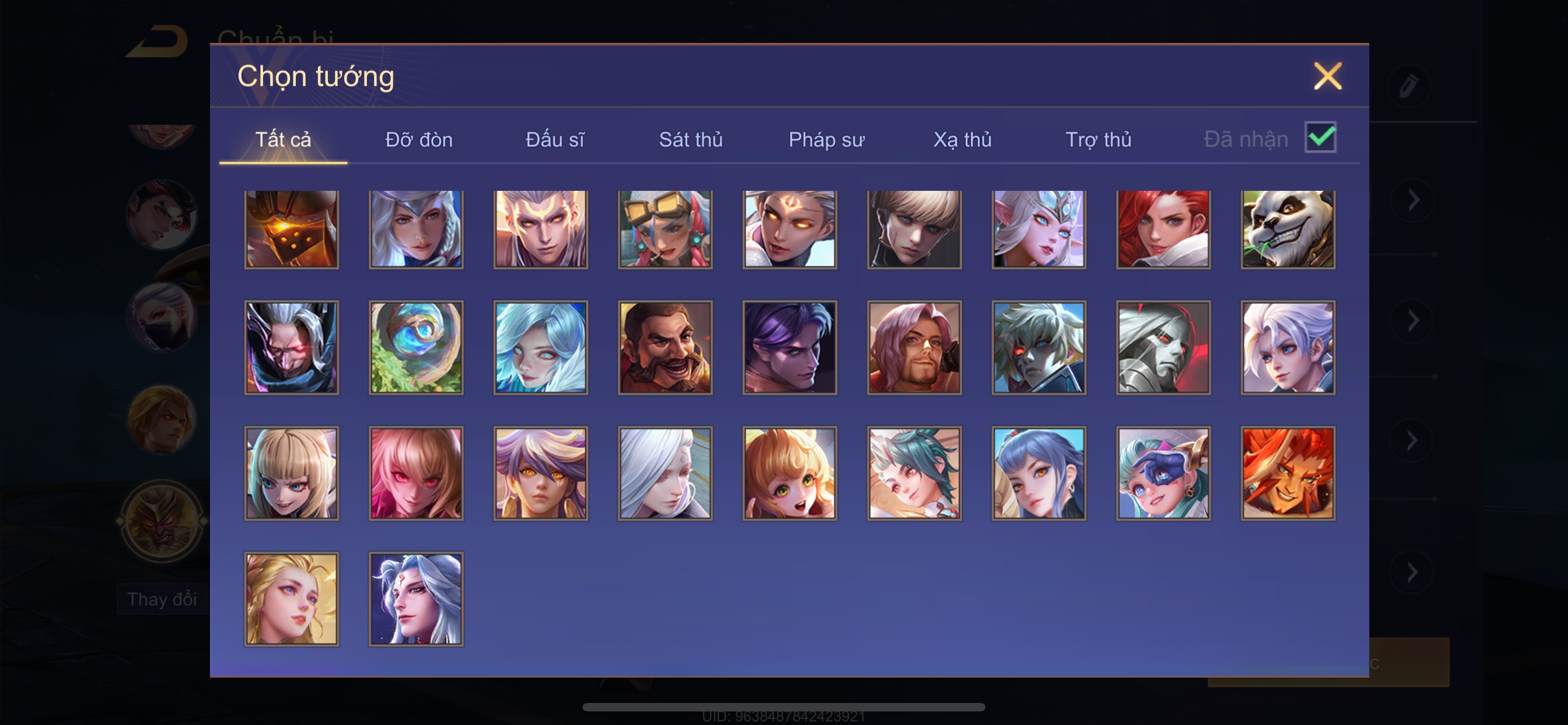Choose the goggles-wearing pink-haired hero

click(x=665, y=229)
